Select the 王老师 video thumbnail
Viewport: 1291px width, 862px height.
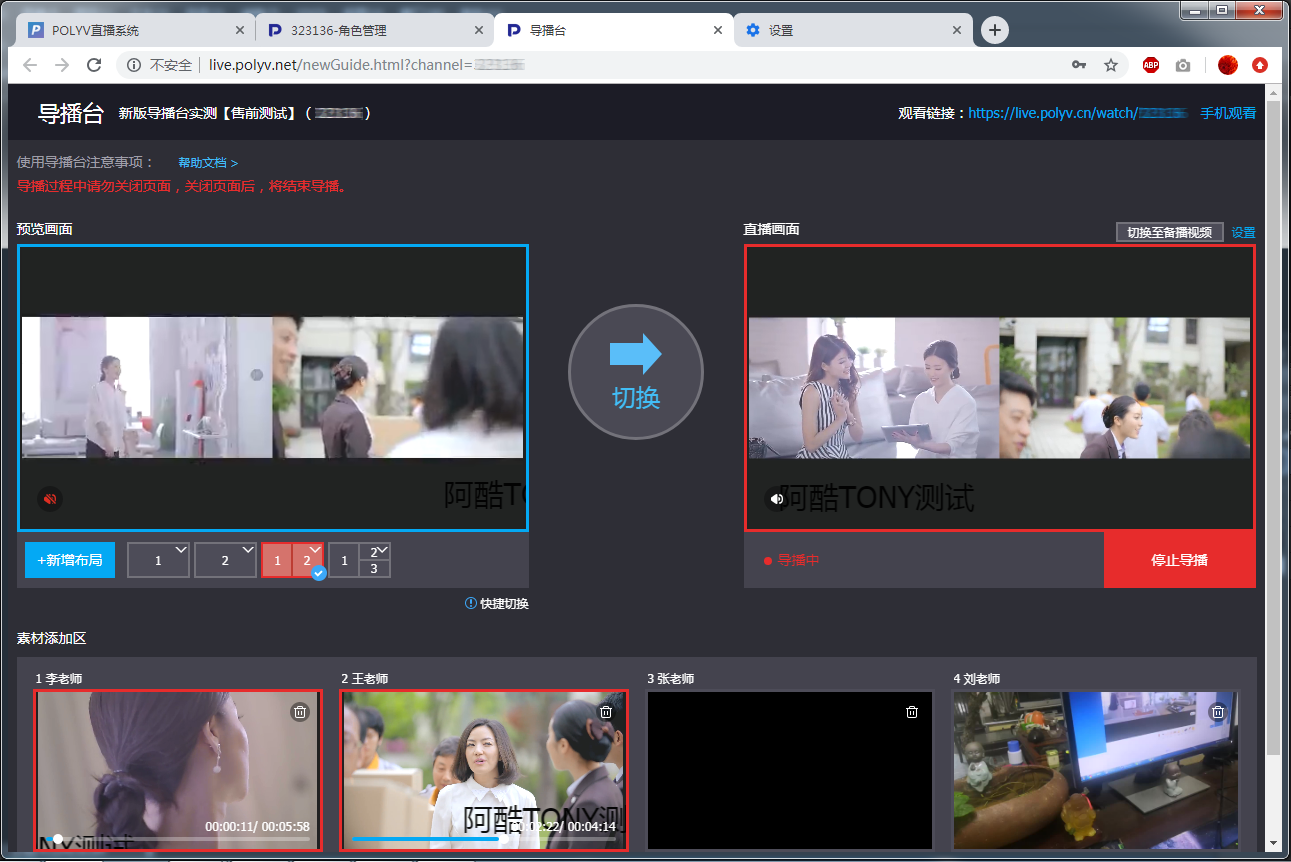(x=483, y=770)
